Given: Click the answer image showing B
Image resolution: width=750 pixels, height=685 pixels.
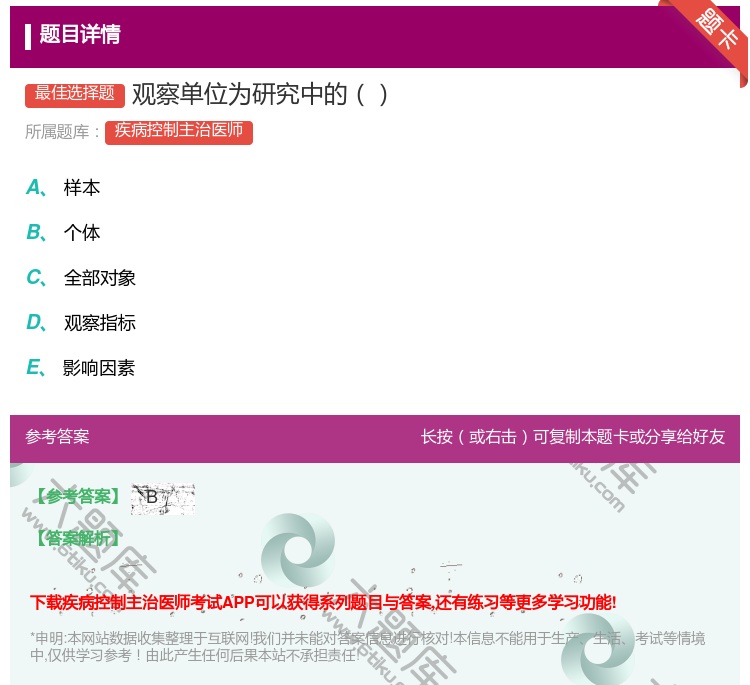Looking at the screenshot, I should [x=163, y=498].
